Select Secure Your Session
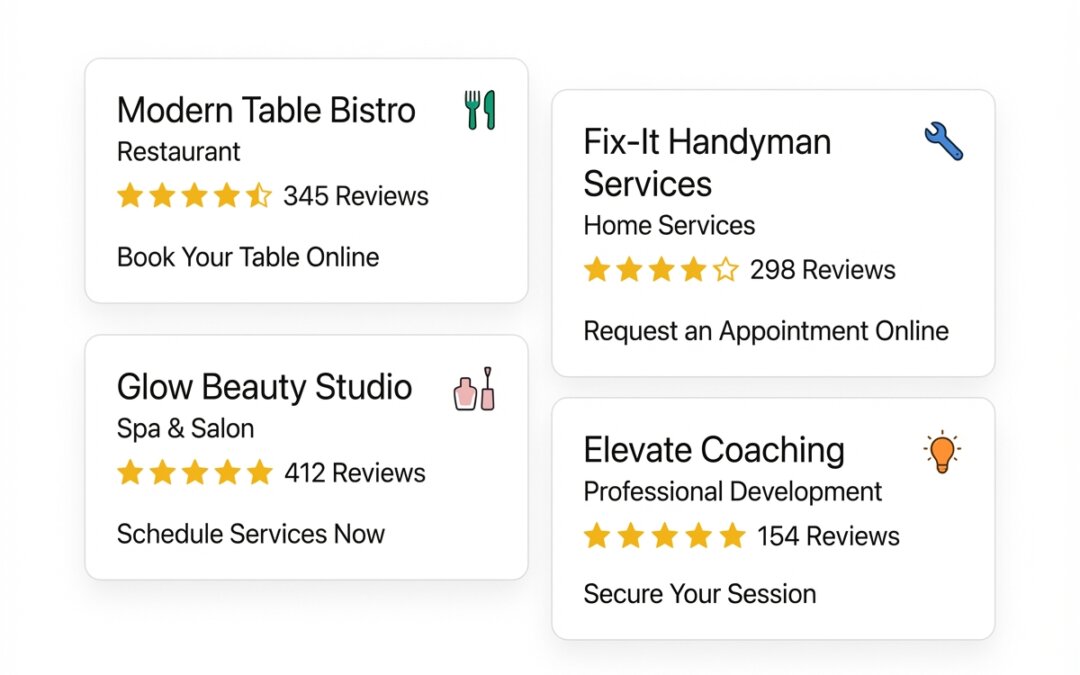This screenshot has height=675, width=1080. 700,594
